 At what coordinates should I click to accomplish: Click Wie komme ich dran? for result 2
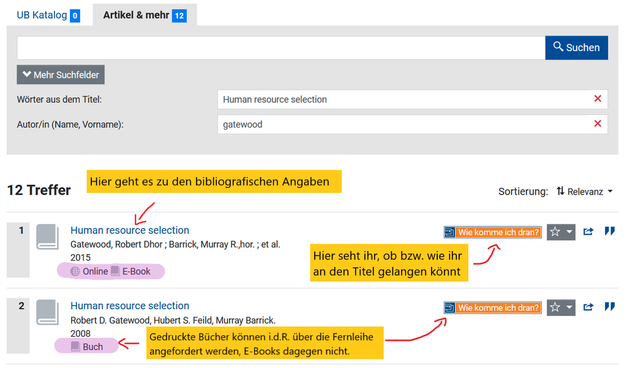[493, 308]
